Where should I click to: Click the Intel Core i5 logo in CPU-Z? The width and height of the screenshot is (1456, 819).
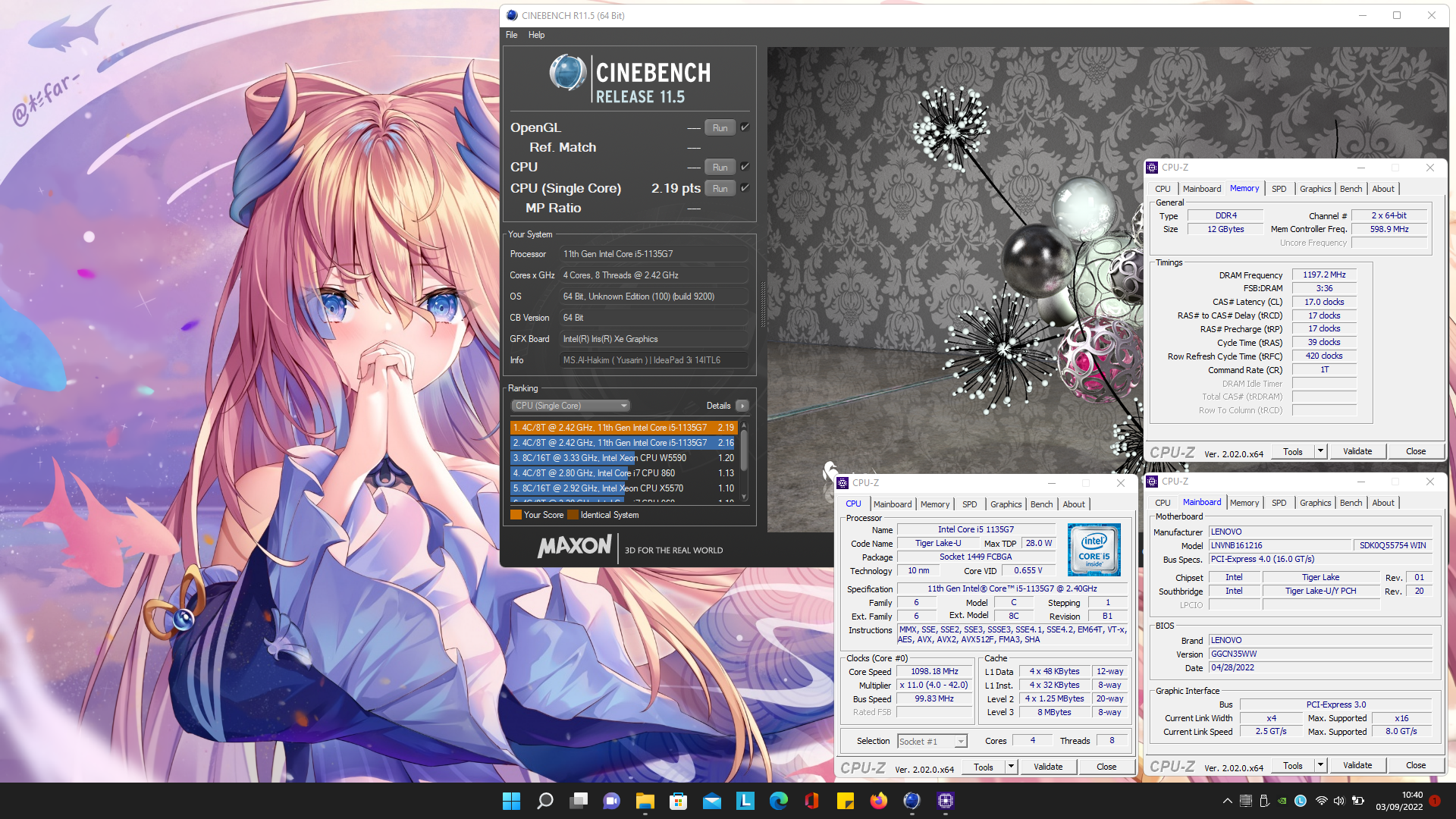[1094, 550]
